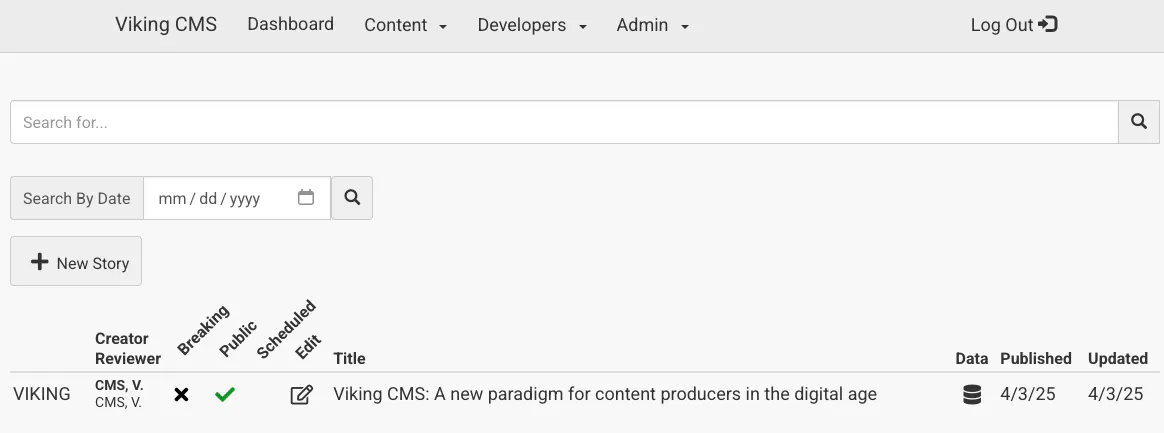Click the Published column header
The height and width of the screenshot is (433, 1164).
1035,358
